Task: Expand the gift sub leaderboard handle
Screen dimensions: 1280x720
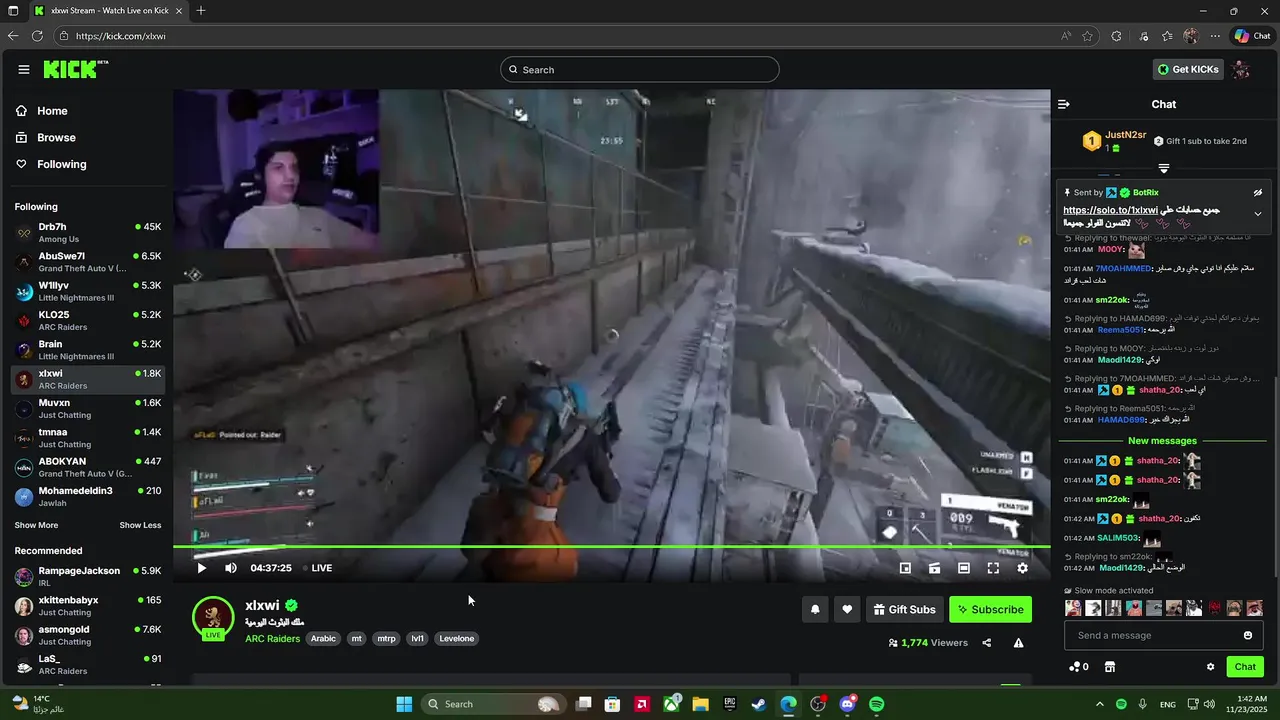Action: click(x=1164, y=168)
